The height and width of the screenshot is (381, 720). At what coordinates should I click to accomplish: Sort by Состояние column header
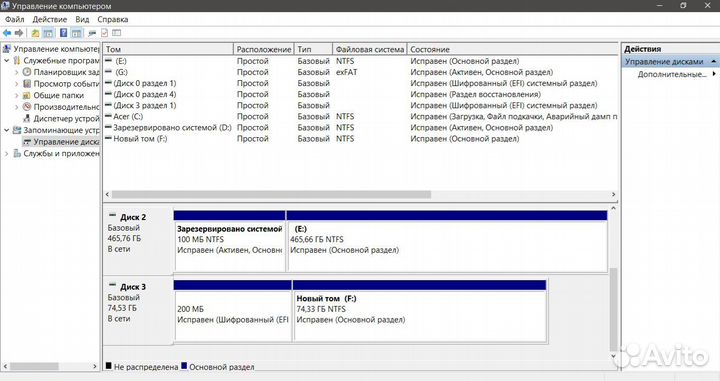coord(513,49)
